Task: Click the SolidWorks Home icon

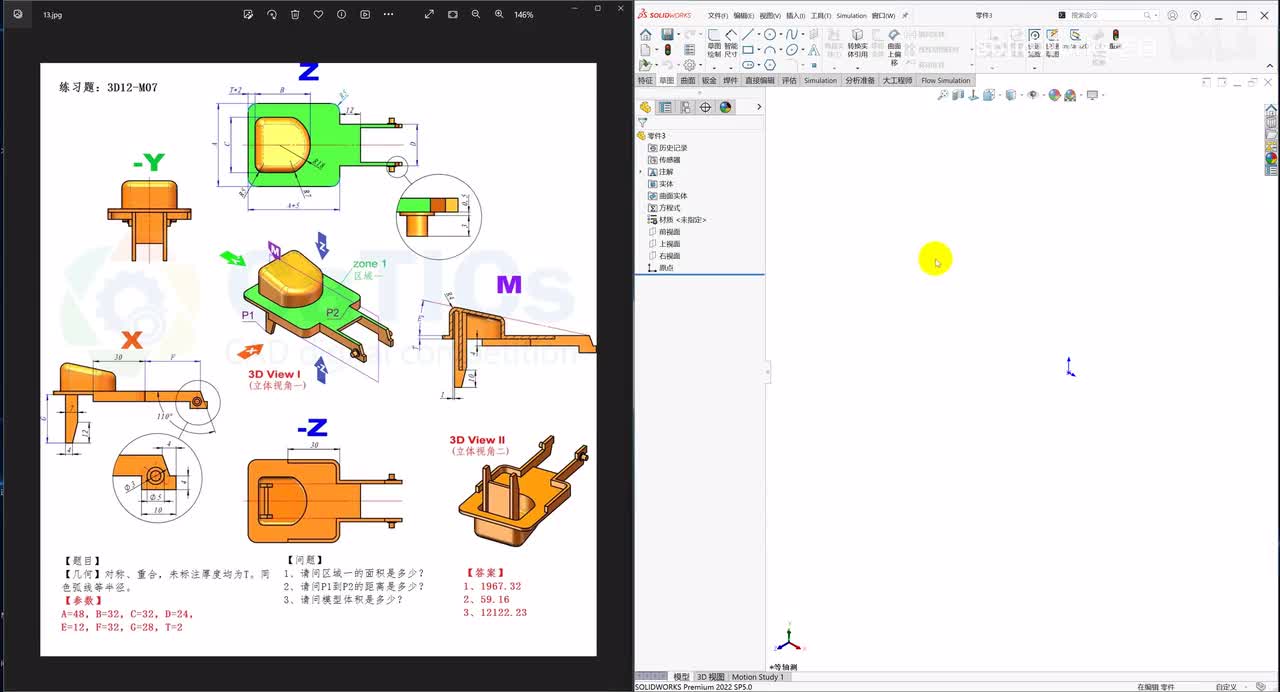Action: tap(646, 35)
